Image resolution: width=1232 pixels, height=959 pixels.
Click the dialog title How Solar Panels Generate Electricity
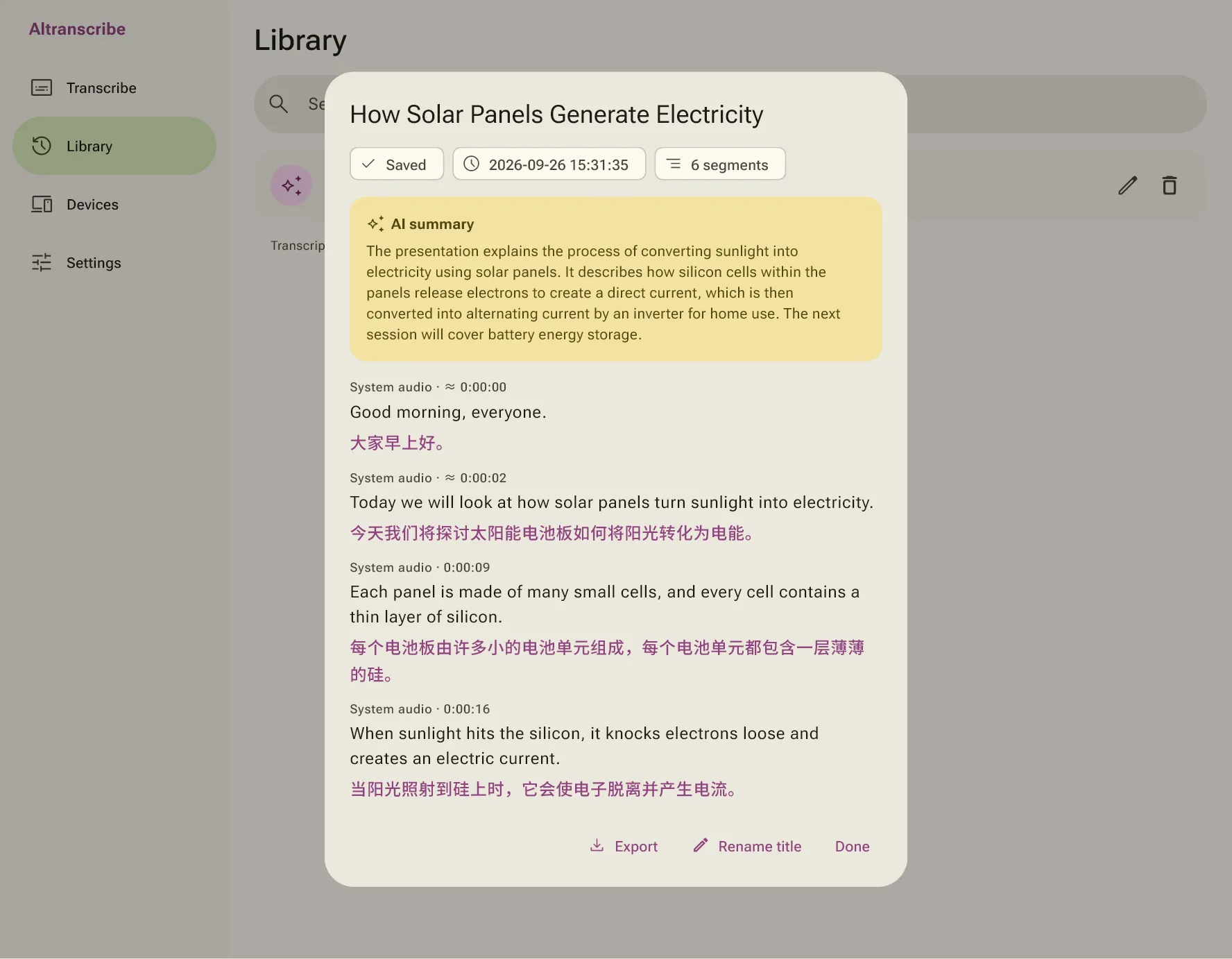(x=556, y=114)
